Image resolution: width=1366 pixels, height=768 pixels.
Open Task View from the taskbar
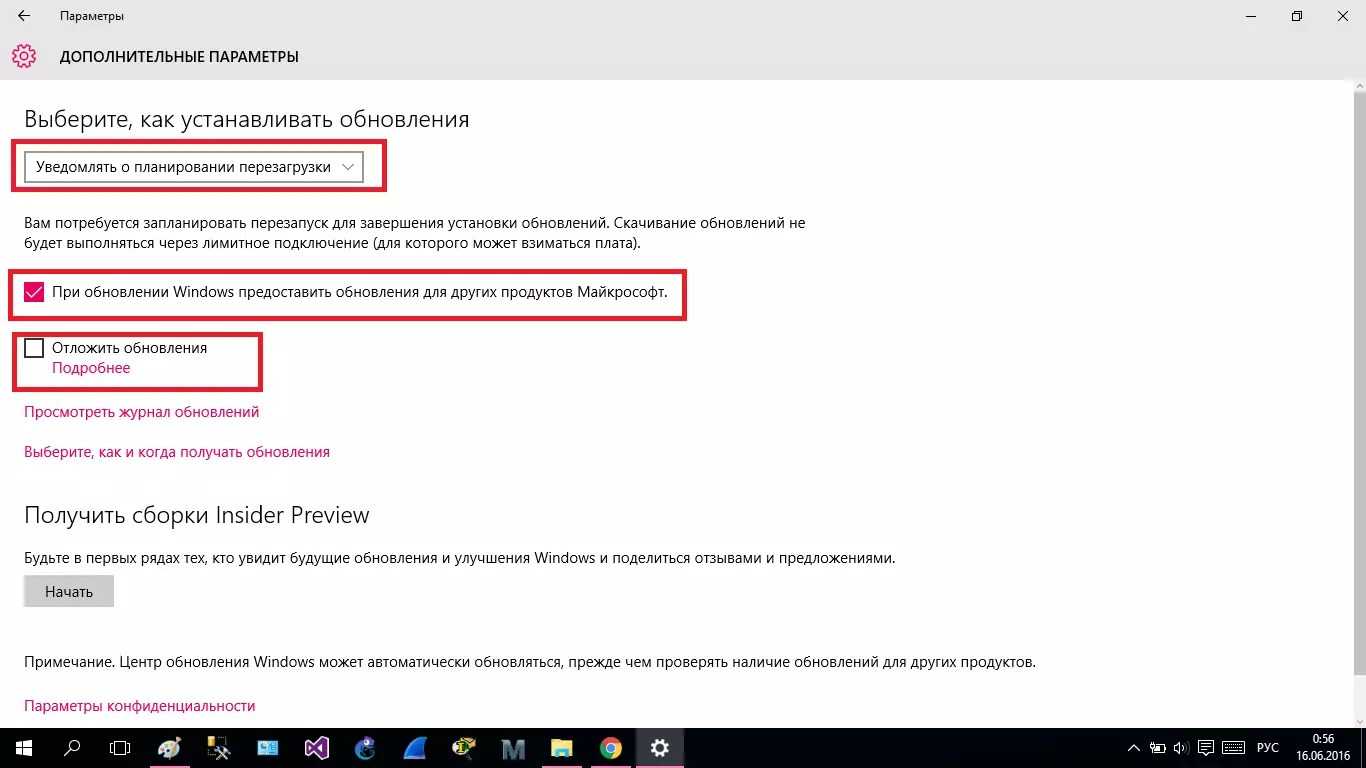(x=120, y=748)
